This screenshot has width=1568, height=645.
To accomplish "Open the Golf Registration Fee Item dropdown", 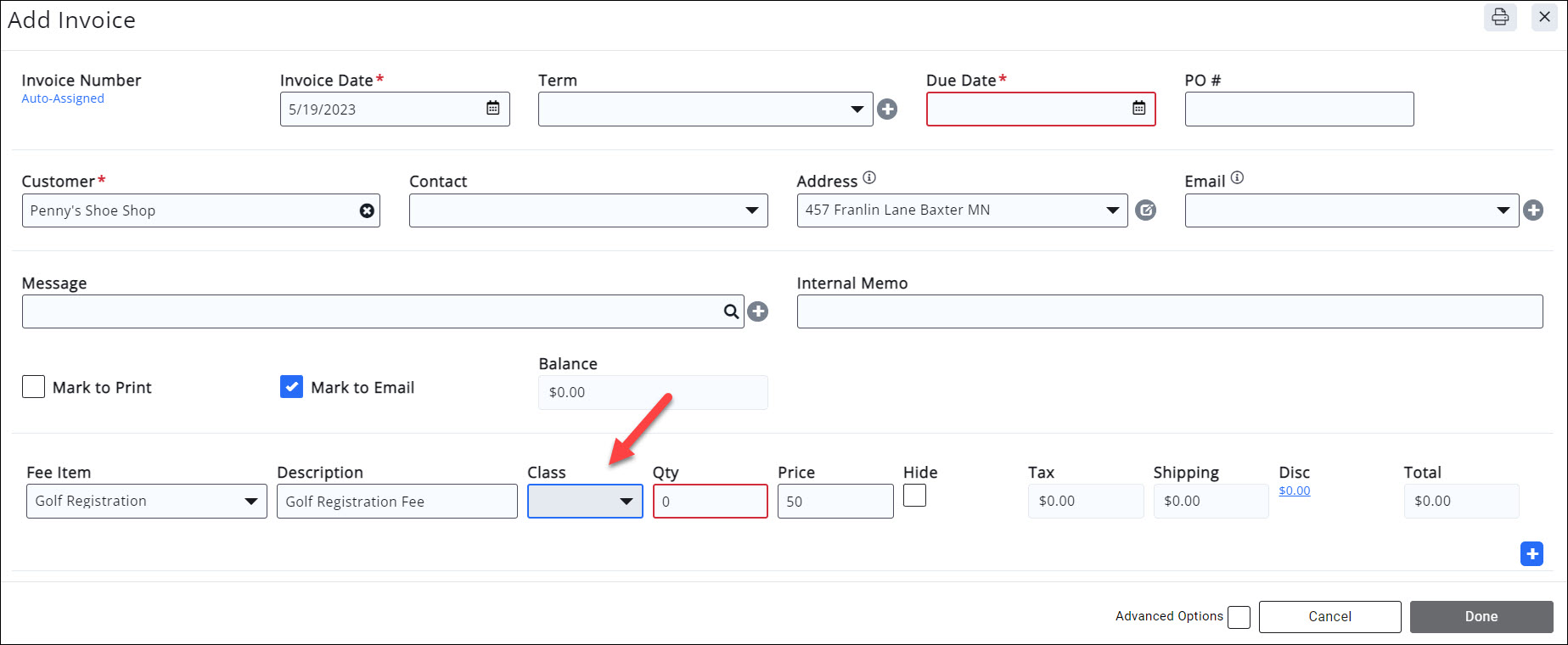I will [146, 502].
